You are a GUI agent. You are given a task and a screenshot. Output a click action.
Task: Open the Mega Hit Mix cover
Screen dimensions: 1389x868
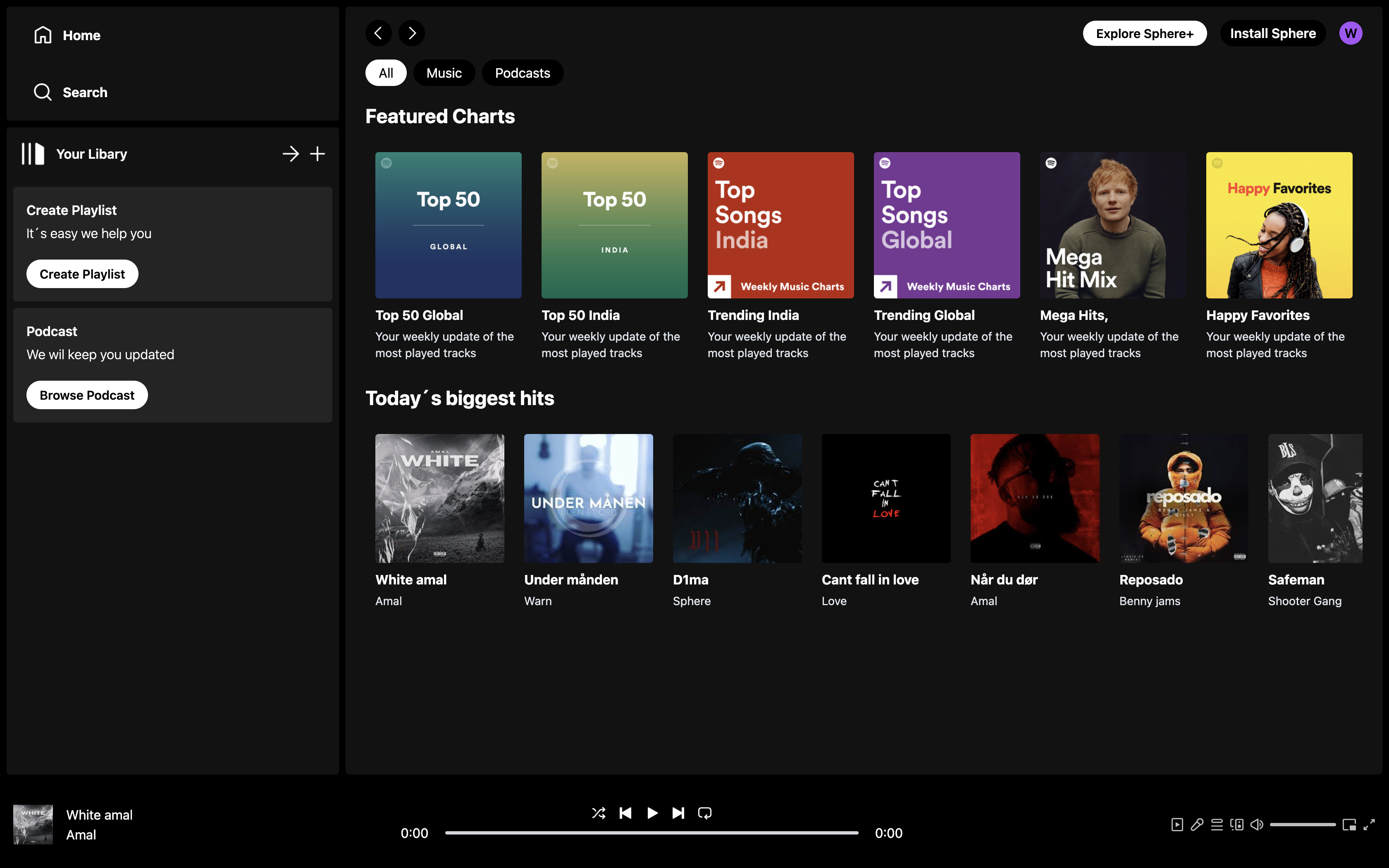[1113, 225]
